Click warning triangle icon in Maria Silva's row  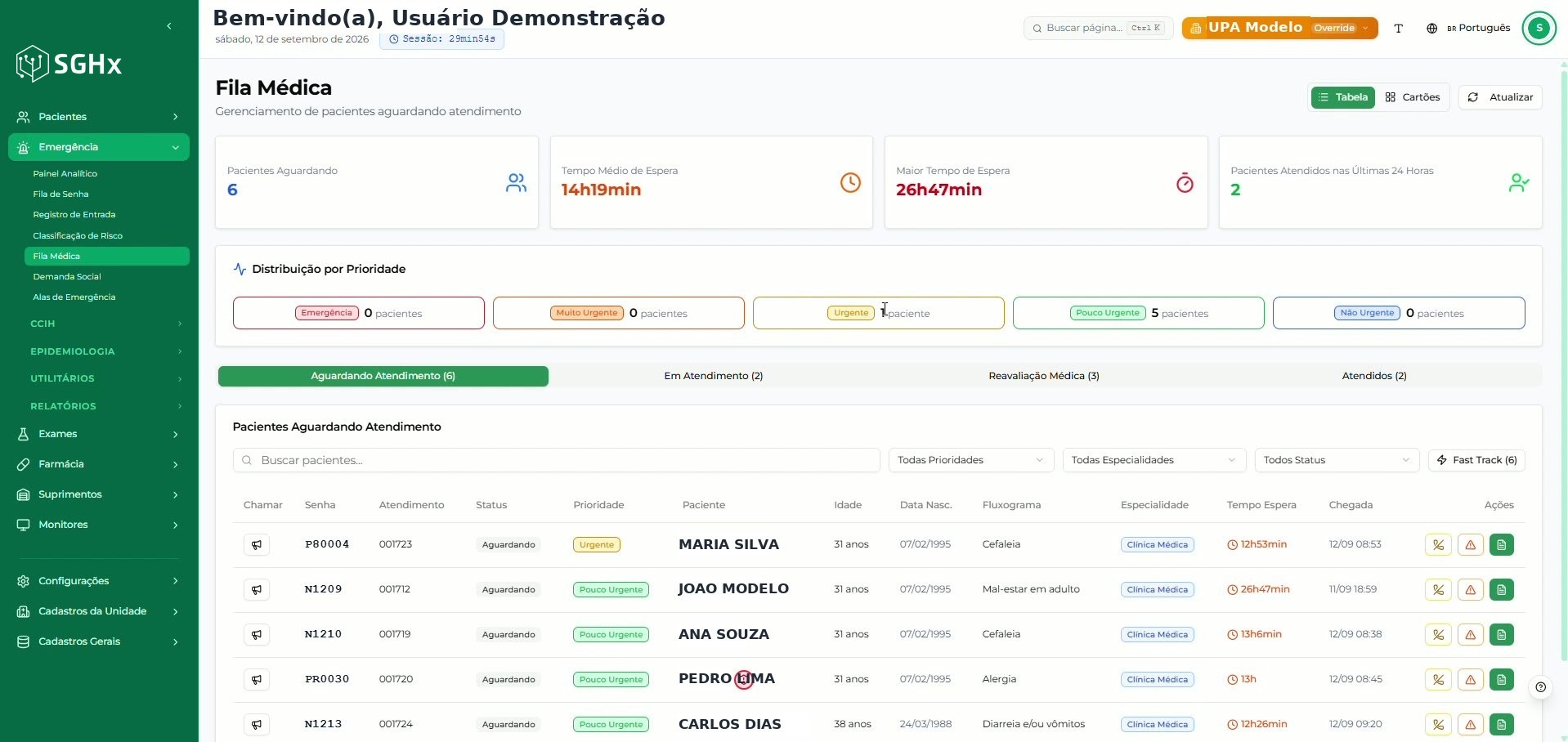pyautogui.click(x=1470, y=545)
